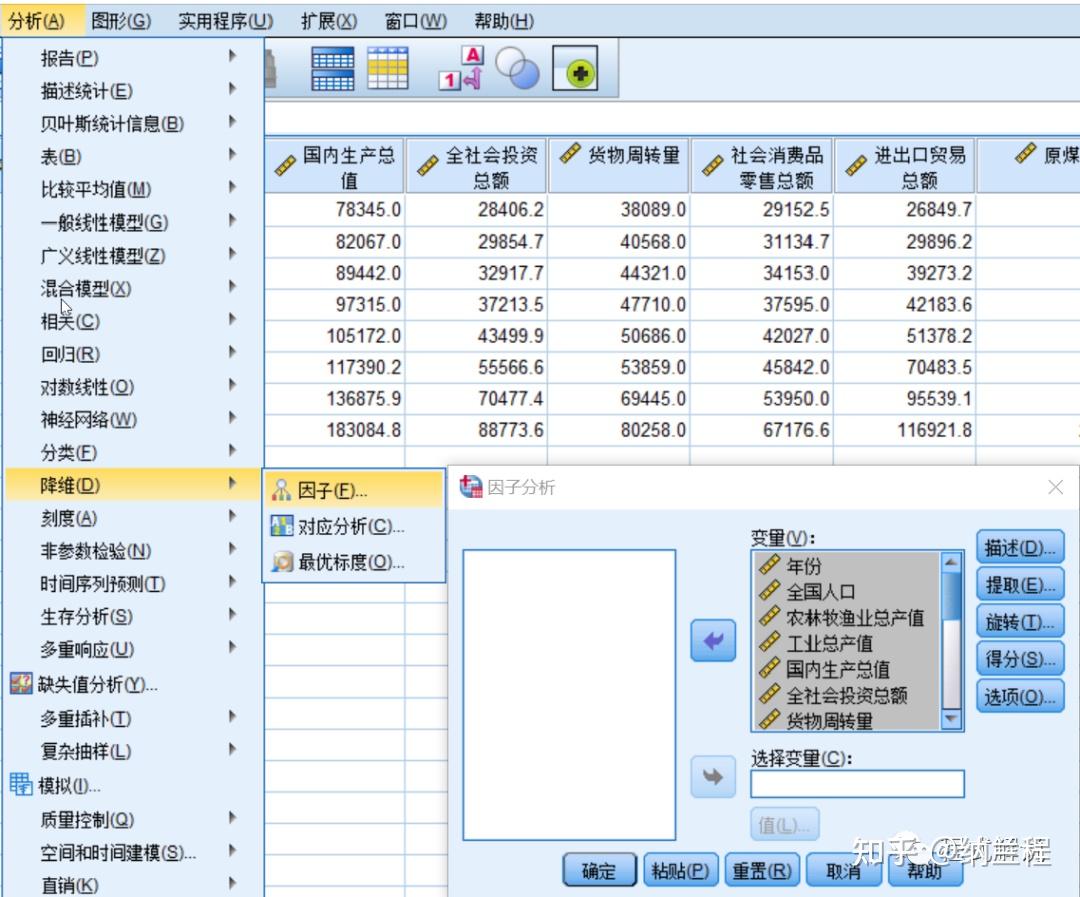
Task: Click the 社会消费品零售总额 column header
Action: [x=762, y=166]
